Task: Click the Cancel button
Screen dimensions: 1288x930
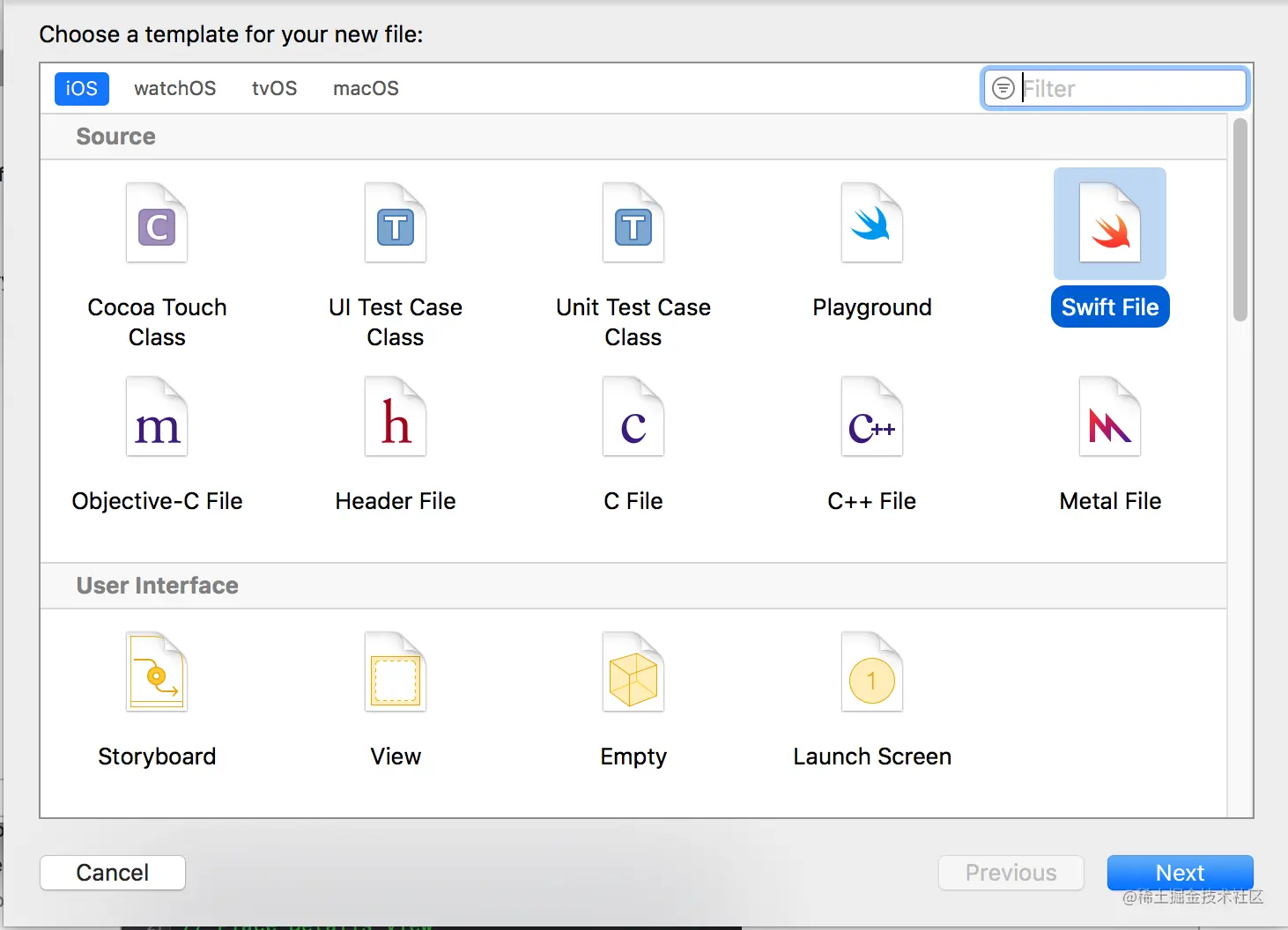Action: click(113, 873)
